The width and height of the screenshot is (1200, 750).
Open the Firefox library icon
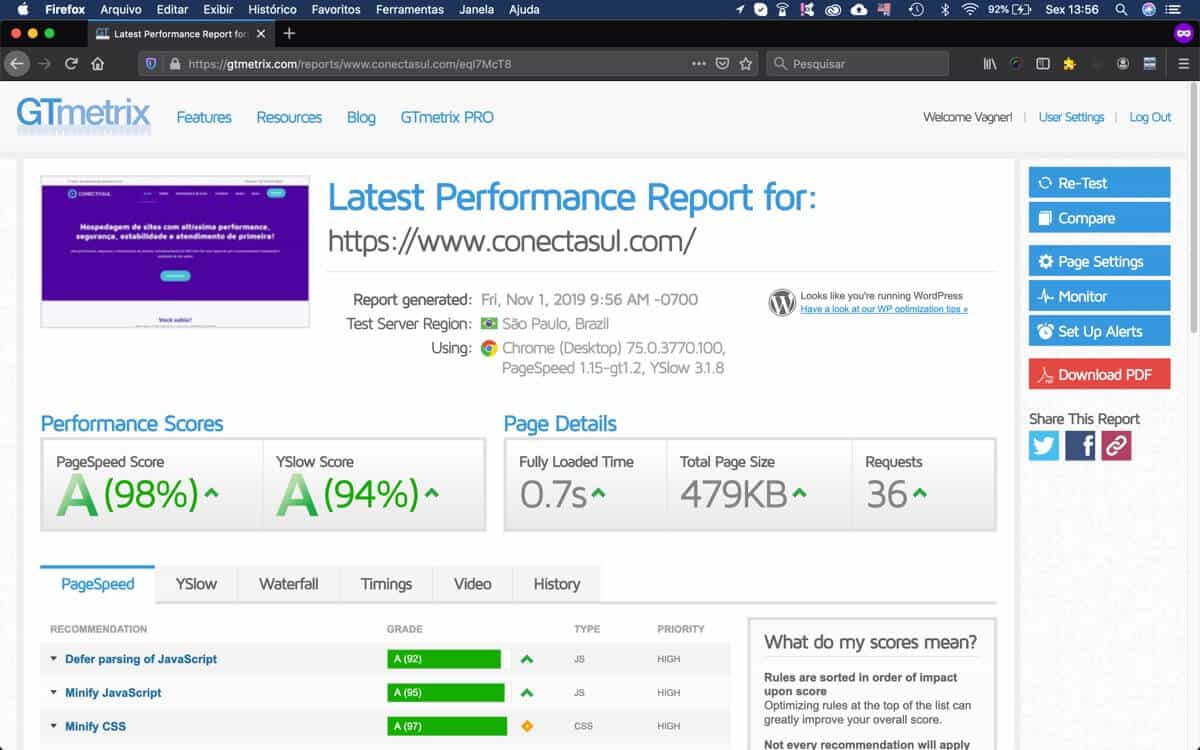coord(990,63)
